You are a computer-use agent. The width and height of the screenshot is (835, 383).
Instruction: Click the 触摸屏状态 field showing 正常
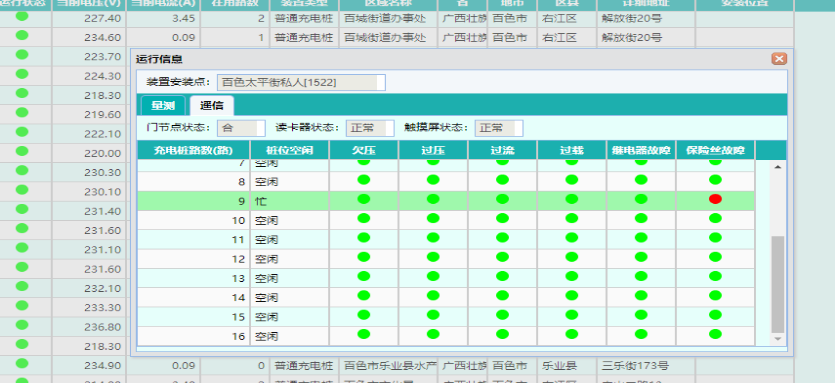coord(499,128)
